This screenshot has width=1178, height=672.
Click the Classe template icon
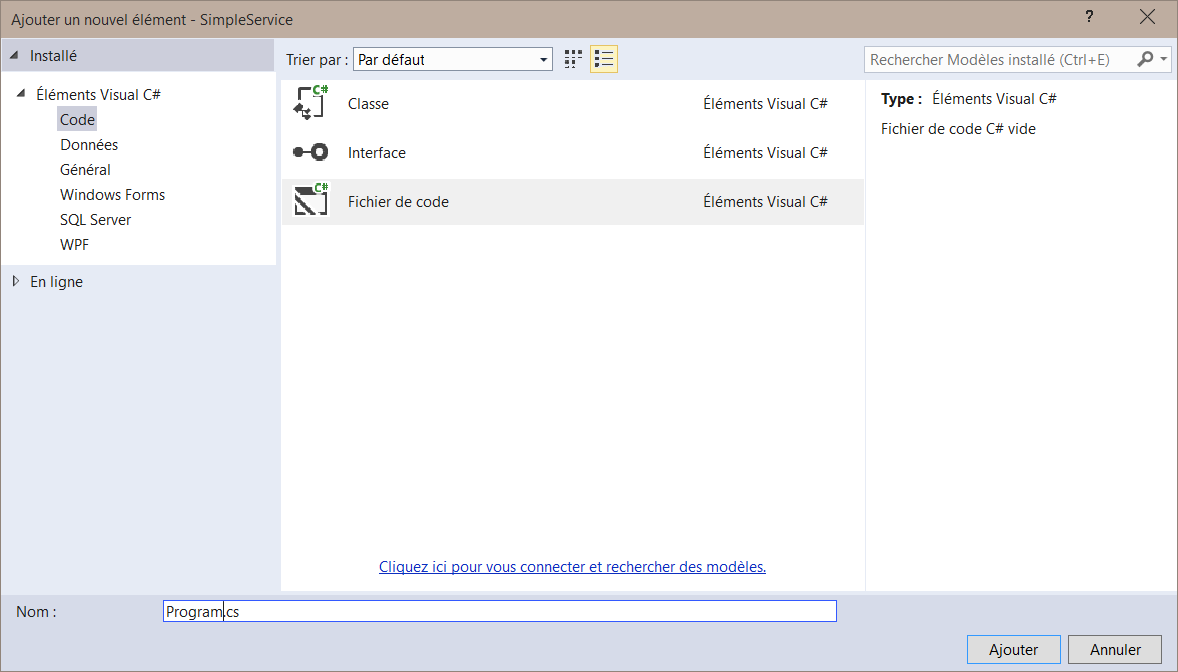tap(310, 104)
